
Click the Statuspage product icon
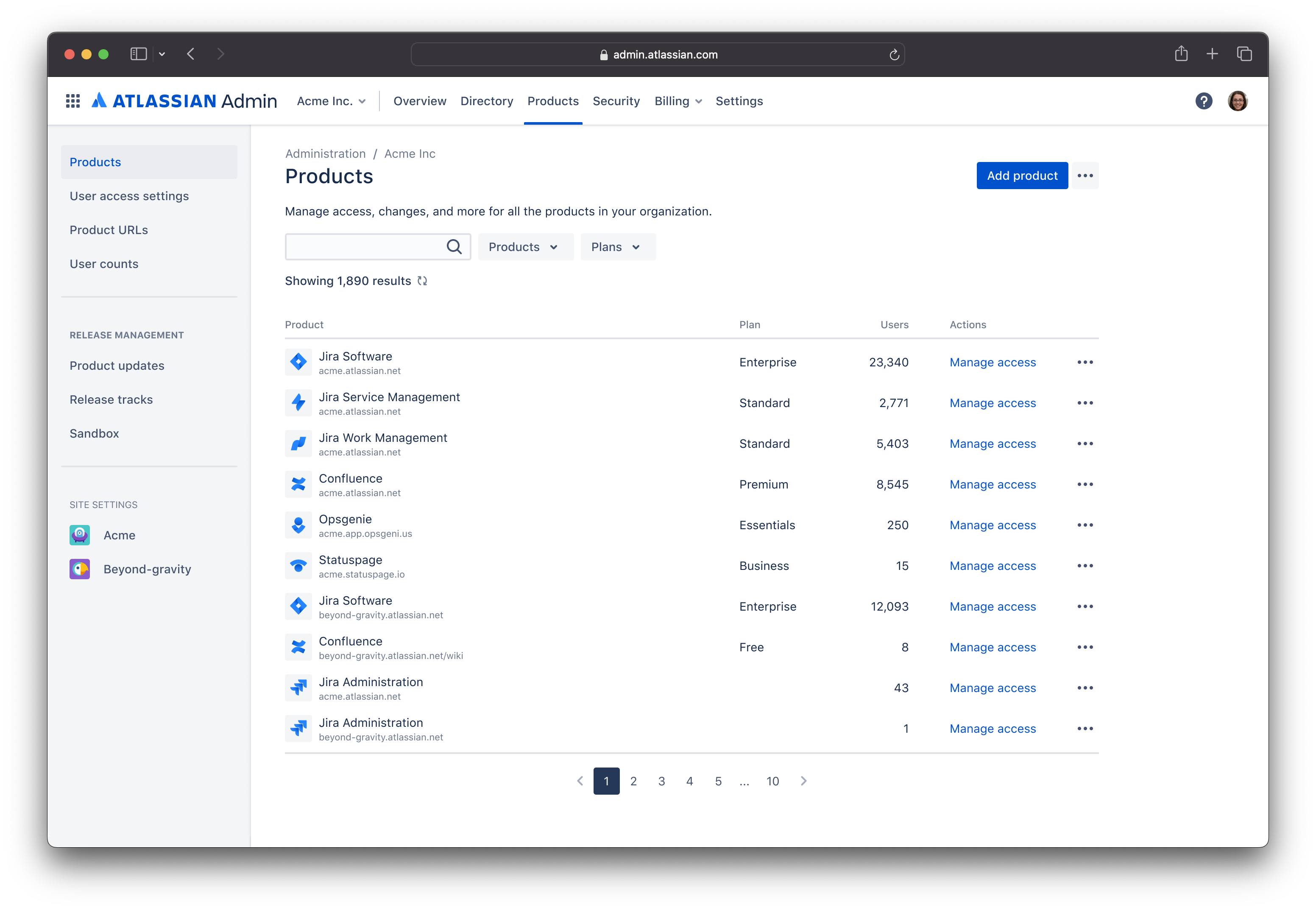pos(298,566)
